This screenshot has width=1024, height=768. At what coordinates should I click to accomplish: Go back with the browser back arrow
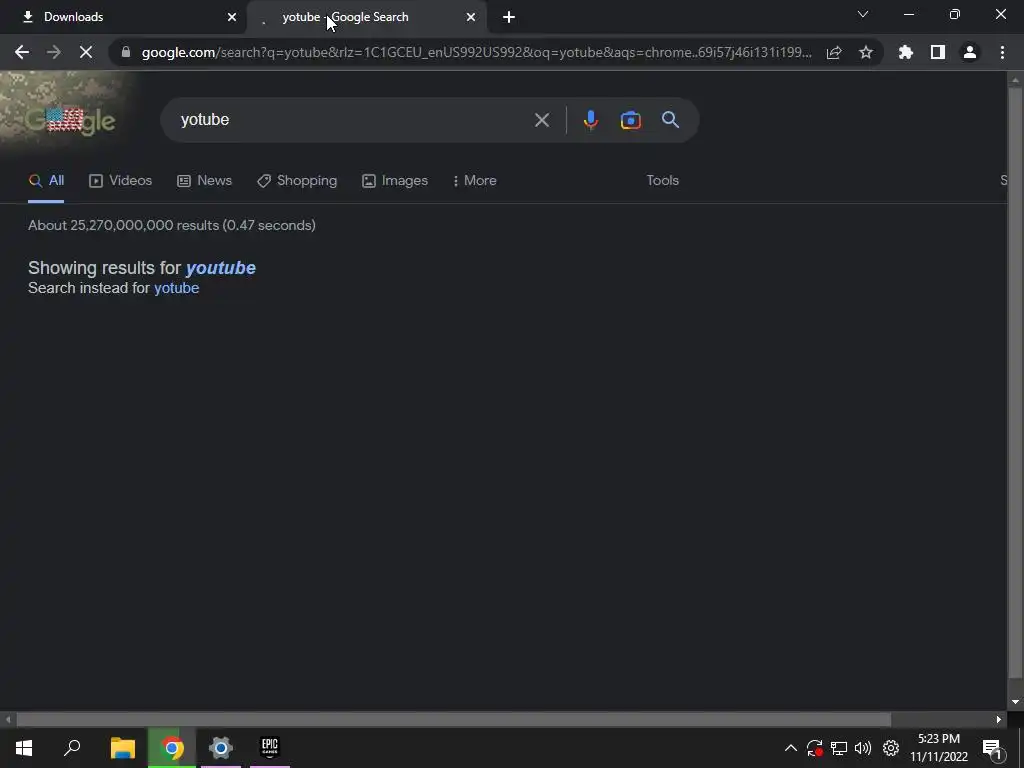click(22, 52)
